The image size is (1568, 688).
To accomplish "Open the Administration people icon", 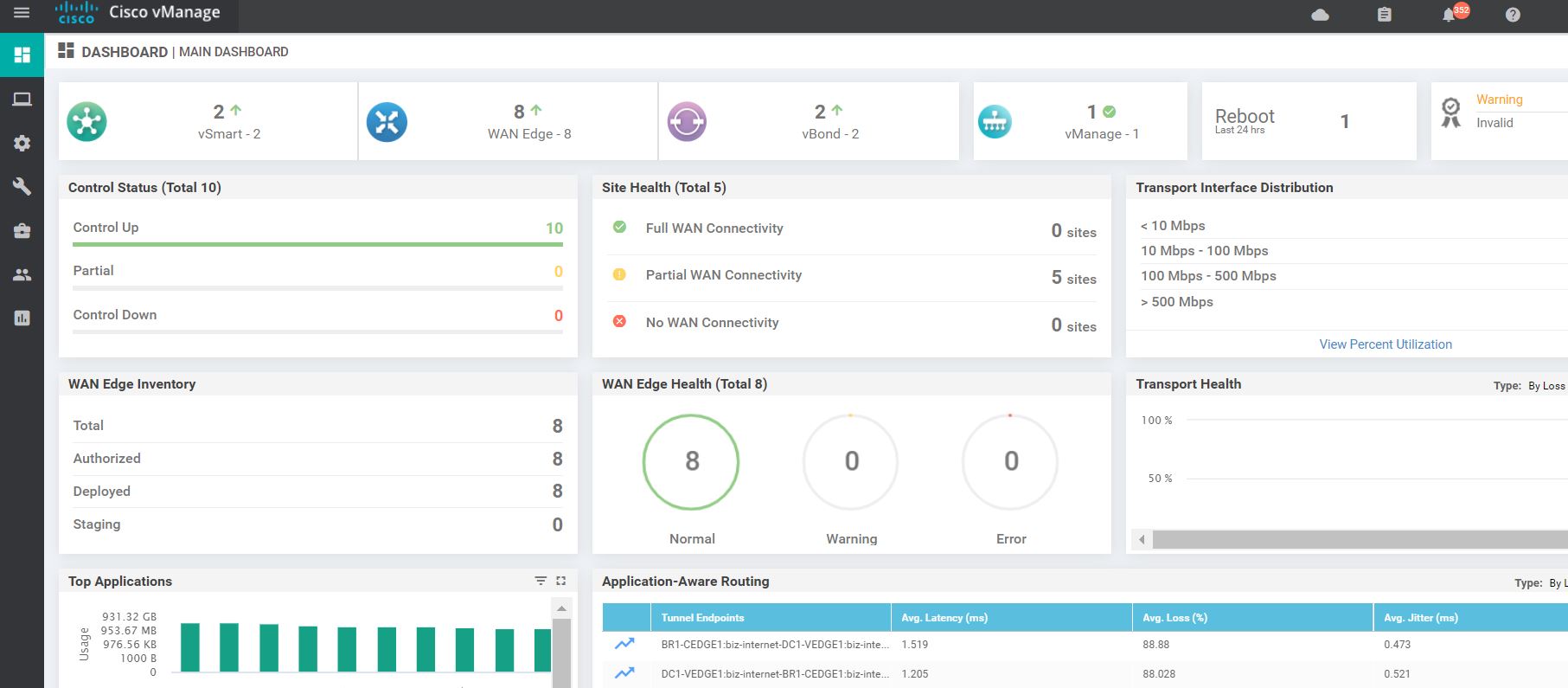I will pyautogui.click(x=22, y=275).
